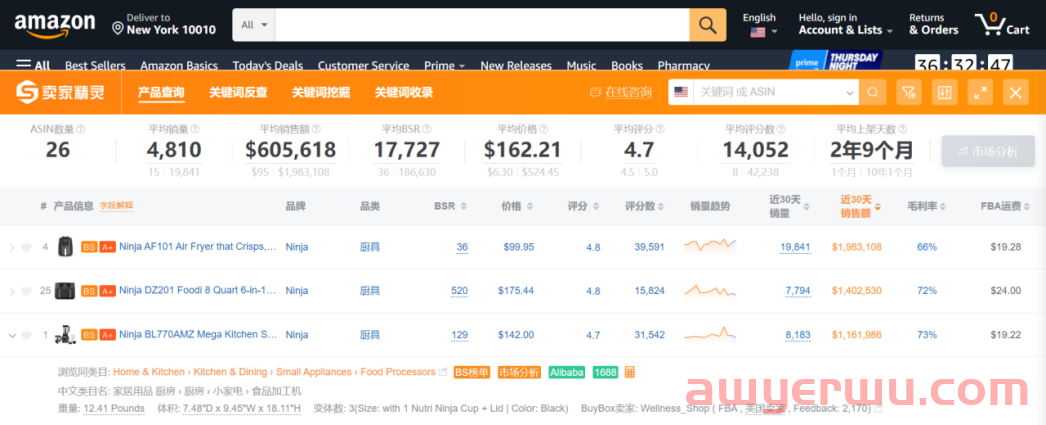
Task: Click the Ninja AF101 air fryer thumbnail
Action: pyautogui.click(x=65, y=247)
